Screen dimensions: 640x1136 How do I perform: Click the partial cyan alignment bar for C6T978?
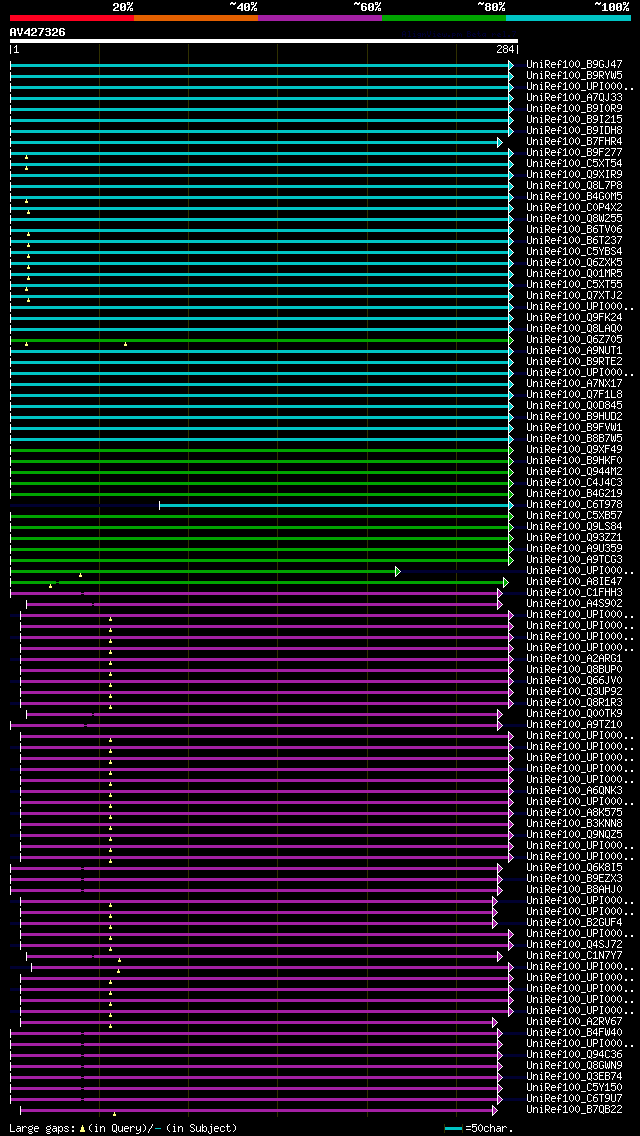(x=336, y=505)
